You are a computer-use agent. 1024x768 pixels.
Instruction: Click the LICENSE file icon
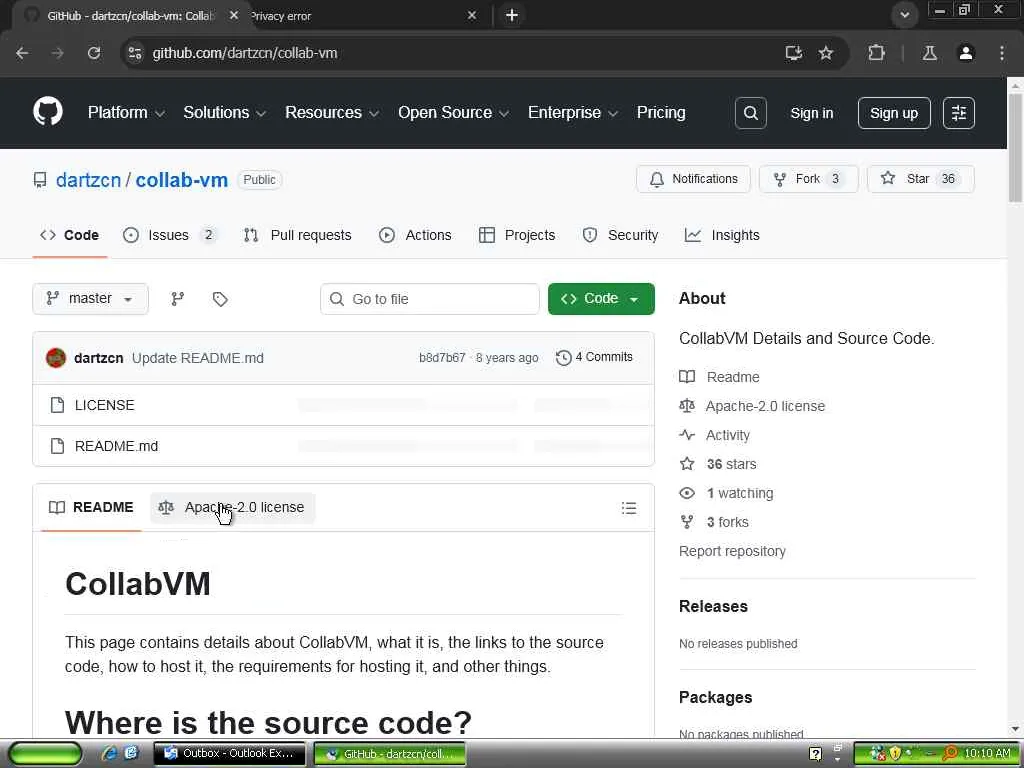point(57,405)
